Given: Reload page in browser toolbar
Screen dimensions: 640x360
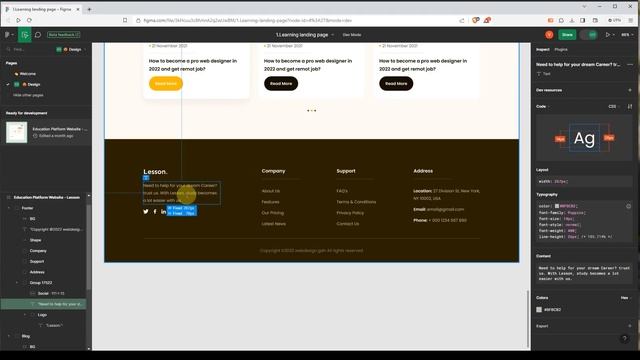Looking at the screenshot, I should point(29,20).
